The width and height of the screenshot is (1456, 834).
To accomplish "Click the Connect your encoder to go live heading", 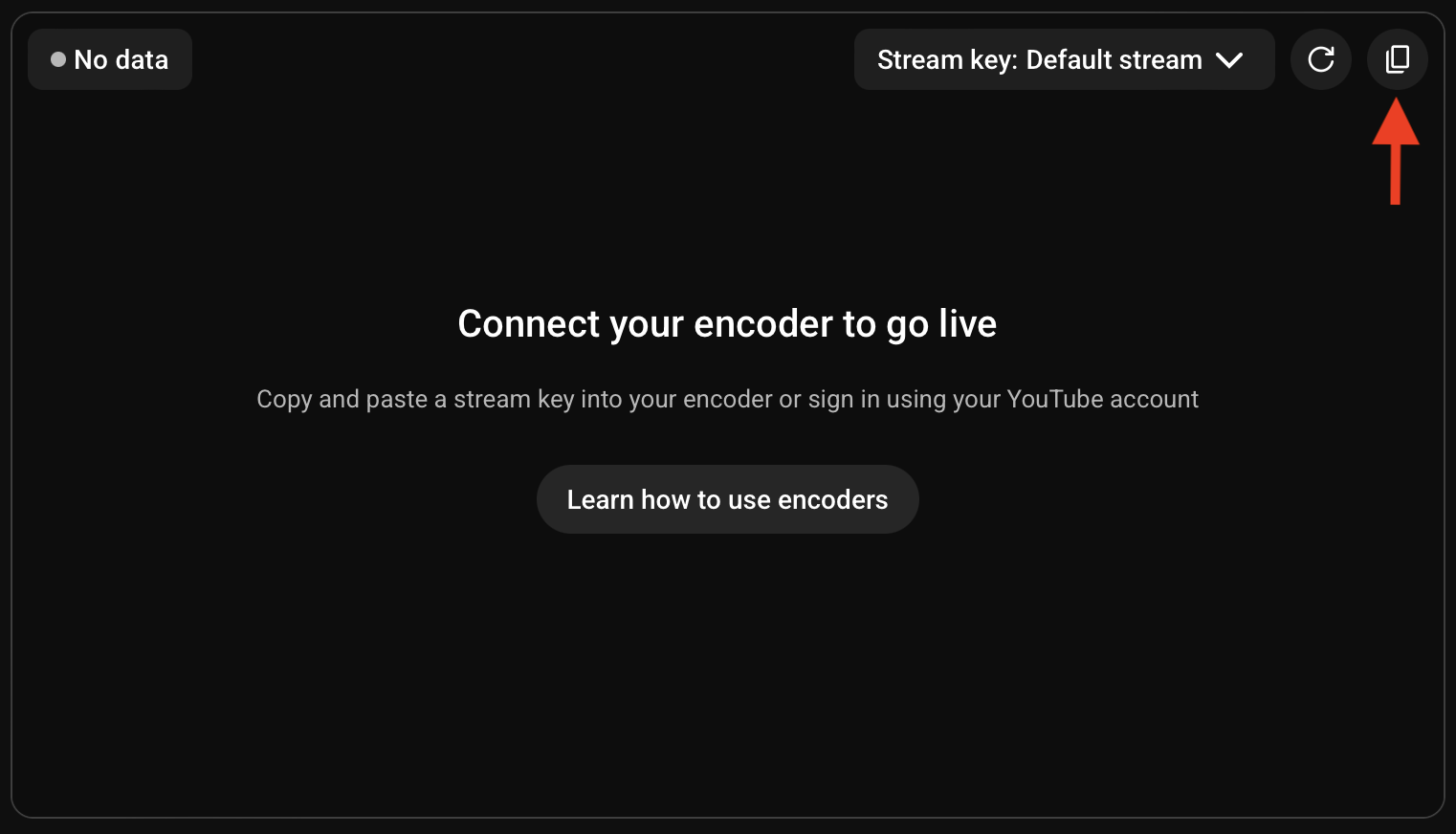I will 727,324.
